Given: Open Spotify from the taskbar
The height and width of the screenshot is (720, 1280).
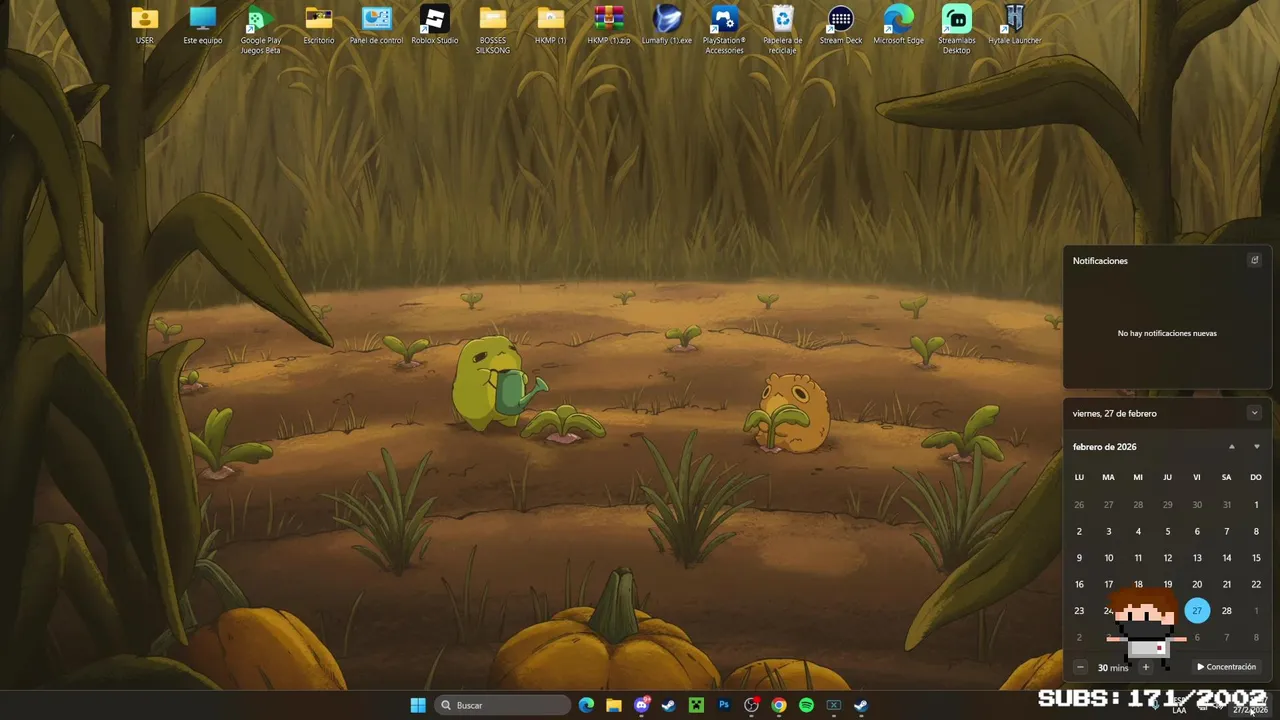Looking at the screenshot, I should click(806, 705).
